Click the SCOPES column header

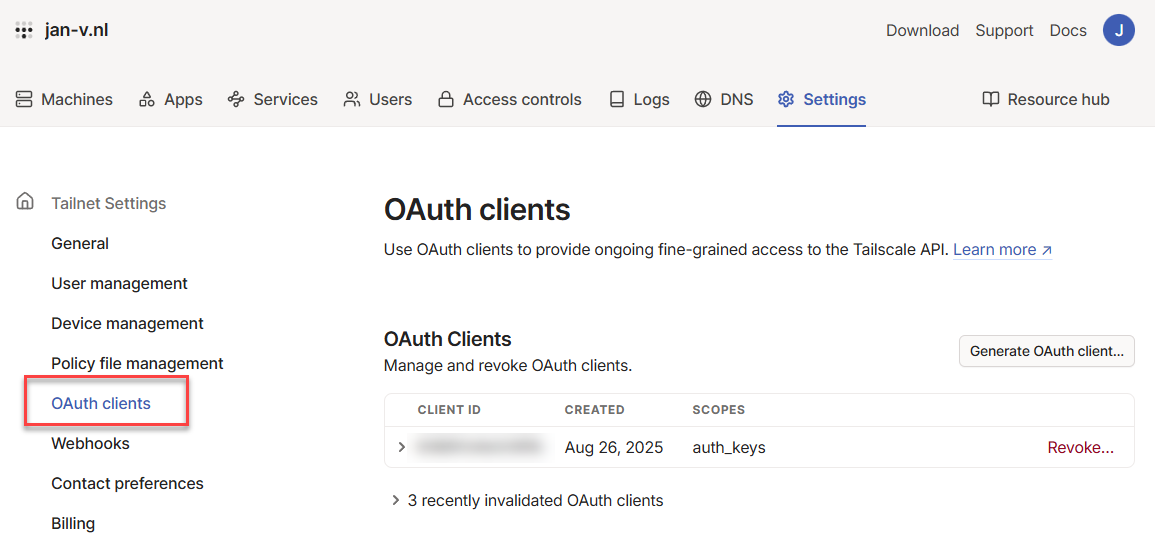pyautogui.click(x=719, y=410)
